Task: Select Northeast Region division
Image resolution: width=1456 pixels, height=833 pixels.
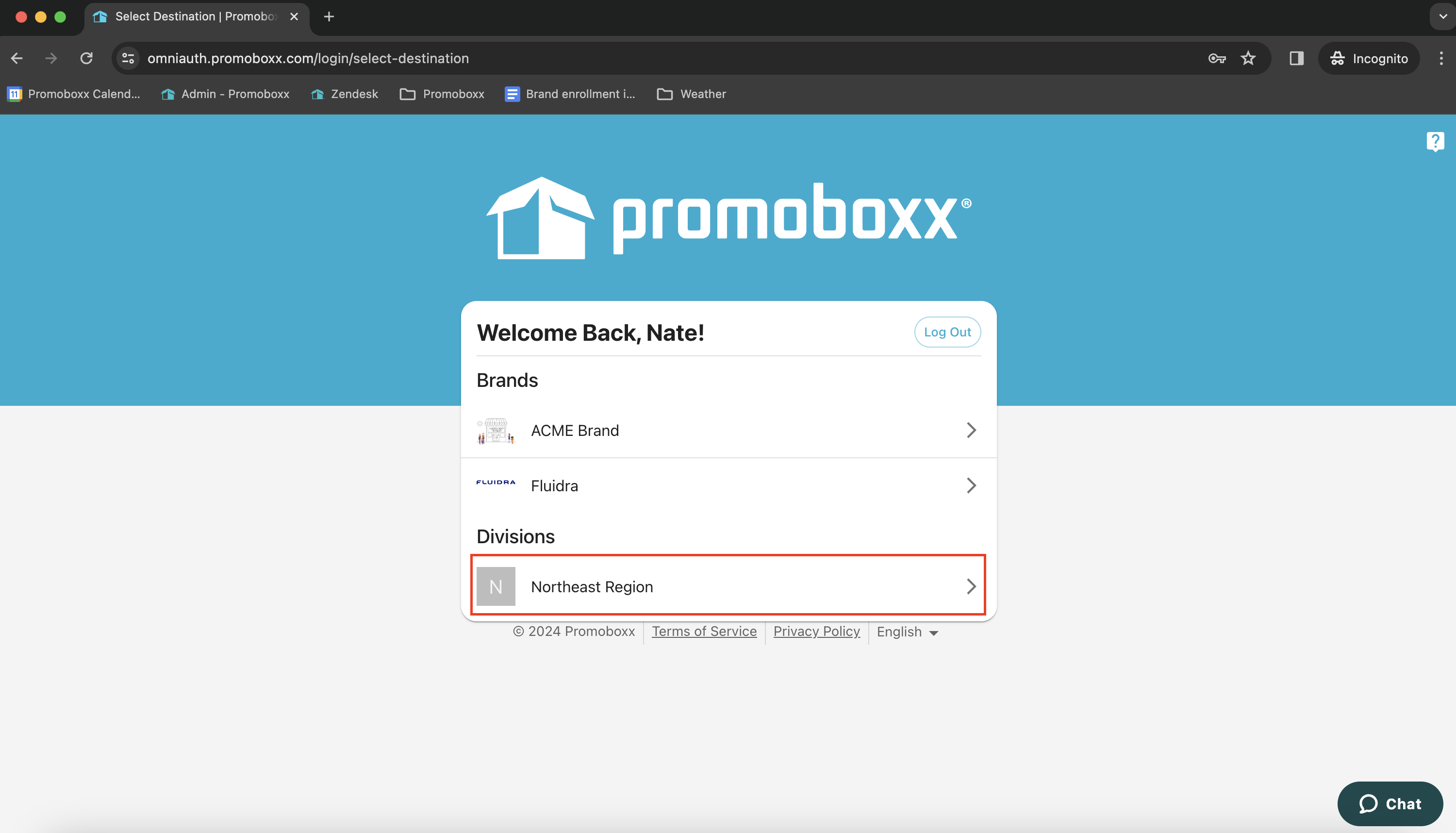Action: pos(728,585)
